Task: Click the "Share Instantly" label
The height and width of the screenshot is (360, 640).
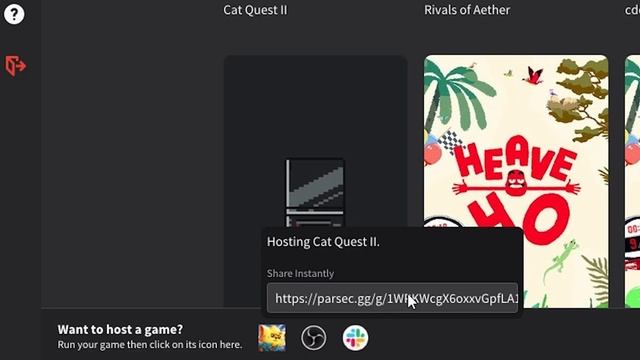Action: click(x=300, y=273)
